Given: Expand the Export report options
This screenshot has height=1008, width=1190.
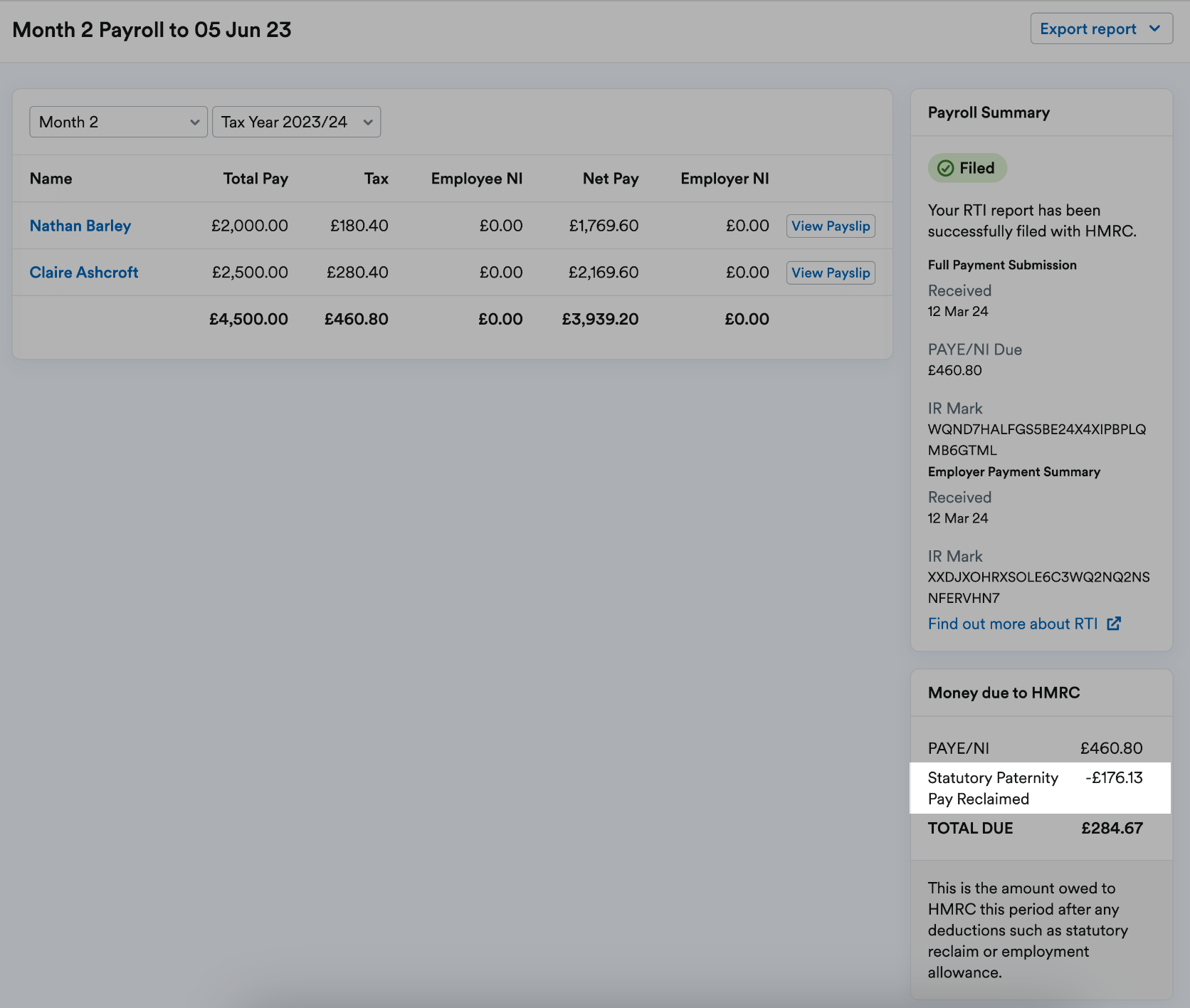Looking at the screenshot, I should pos(1100,28).
